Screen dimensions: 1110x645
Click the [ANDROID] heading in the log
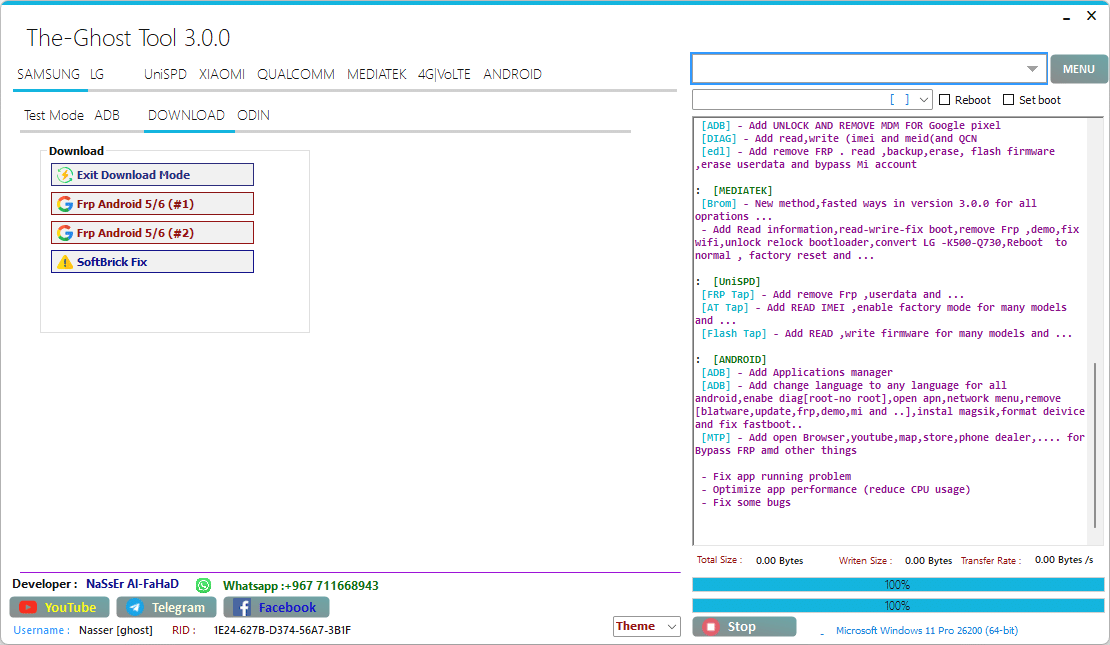[739, 360]
